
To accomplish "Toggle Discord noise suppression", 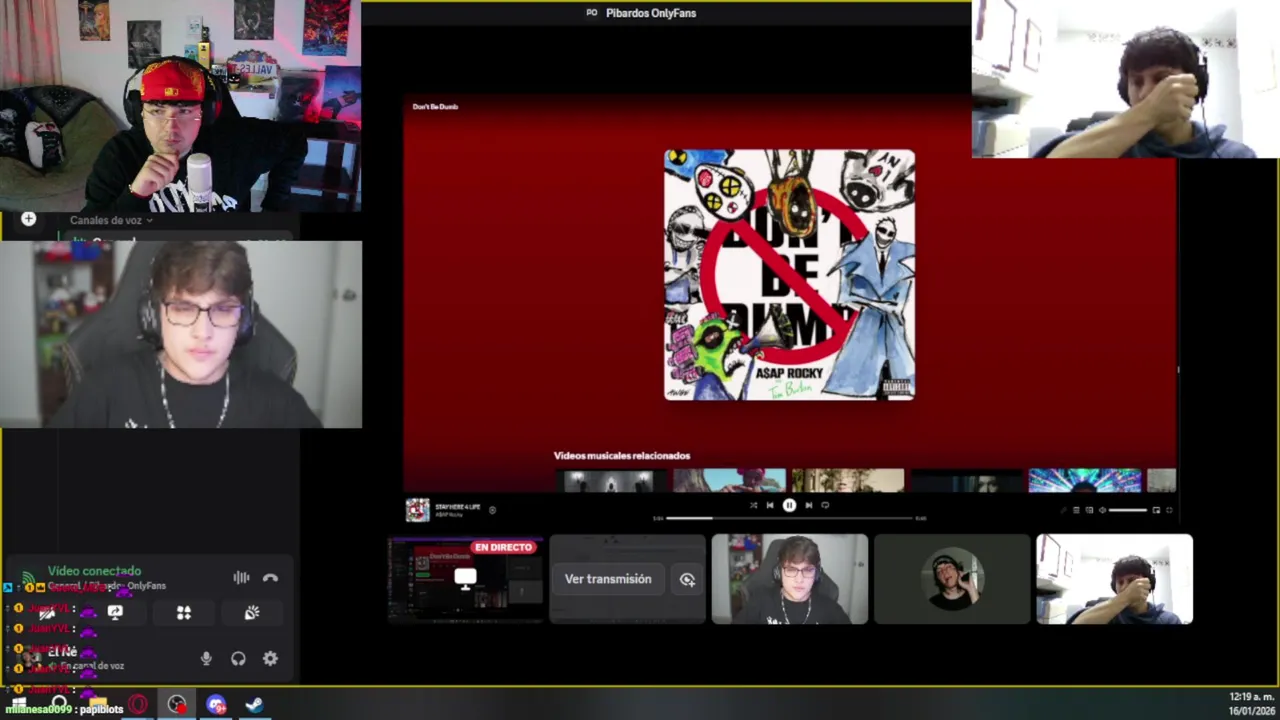I will click(241, 577).
